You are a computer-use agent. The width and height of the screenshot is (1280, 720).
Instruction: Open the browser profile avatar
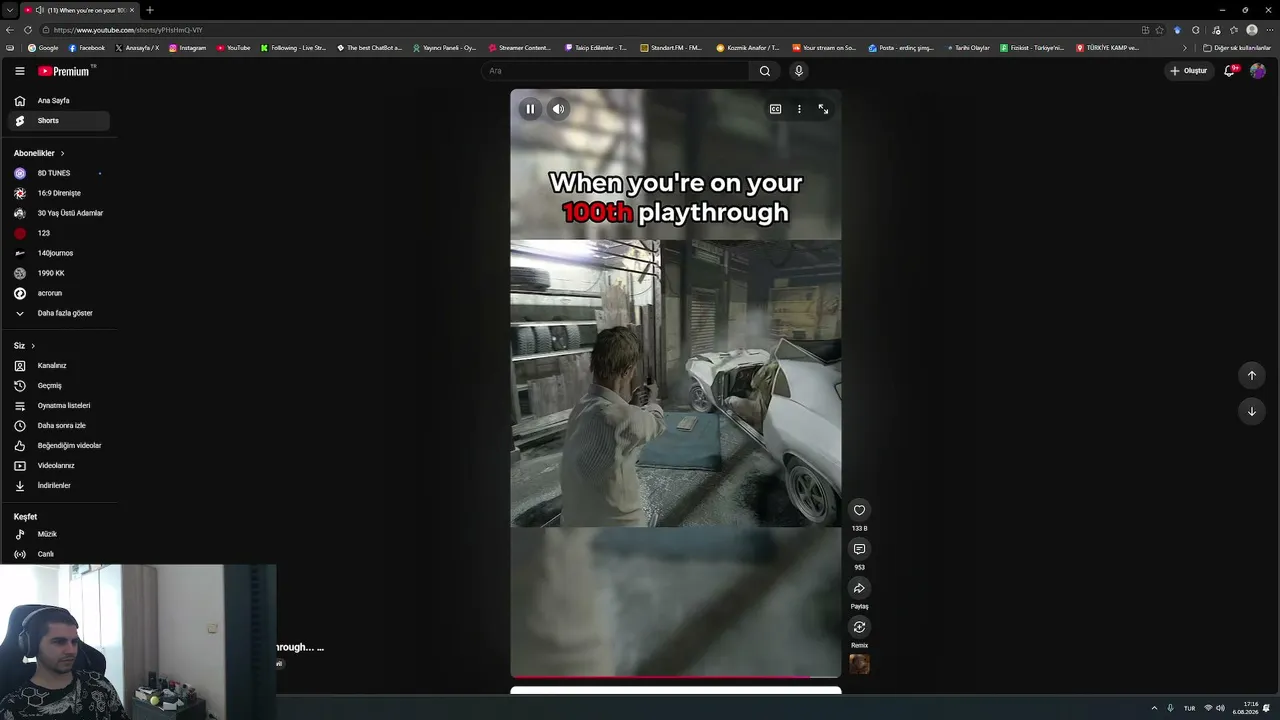click(1251, 30)
